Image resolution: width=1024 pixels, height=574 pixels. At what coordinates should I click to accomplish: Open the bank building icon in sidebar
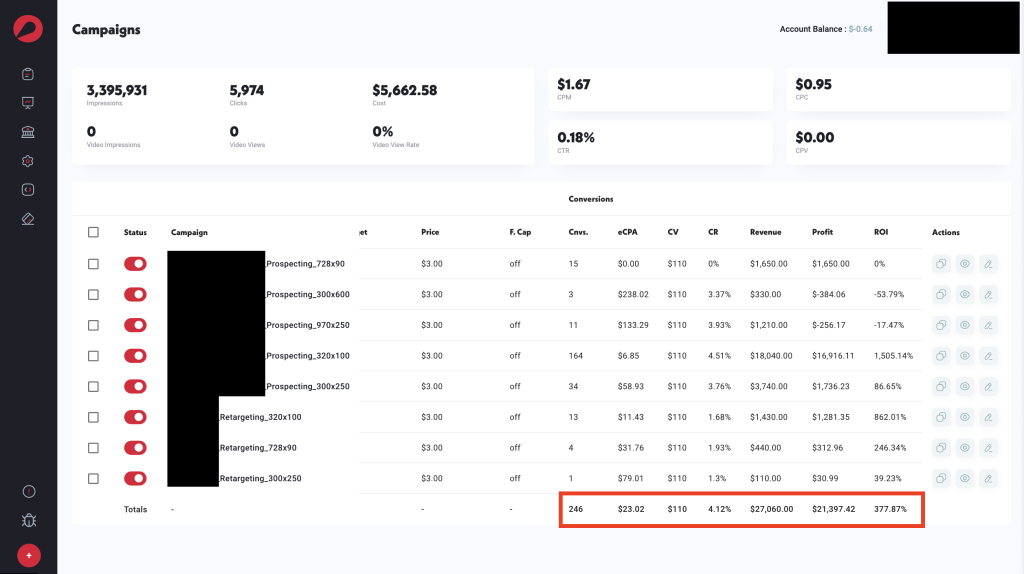click(28, 132)
